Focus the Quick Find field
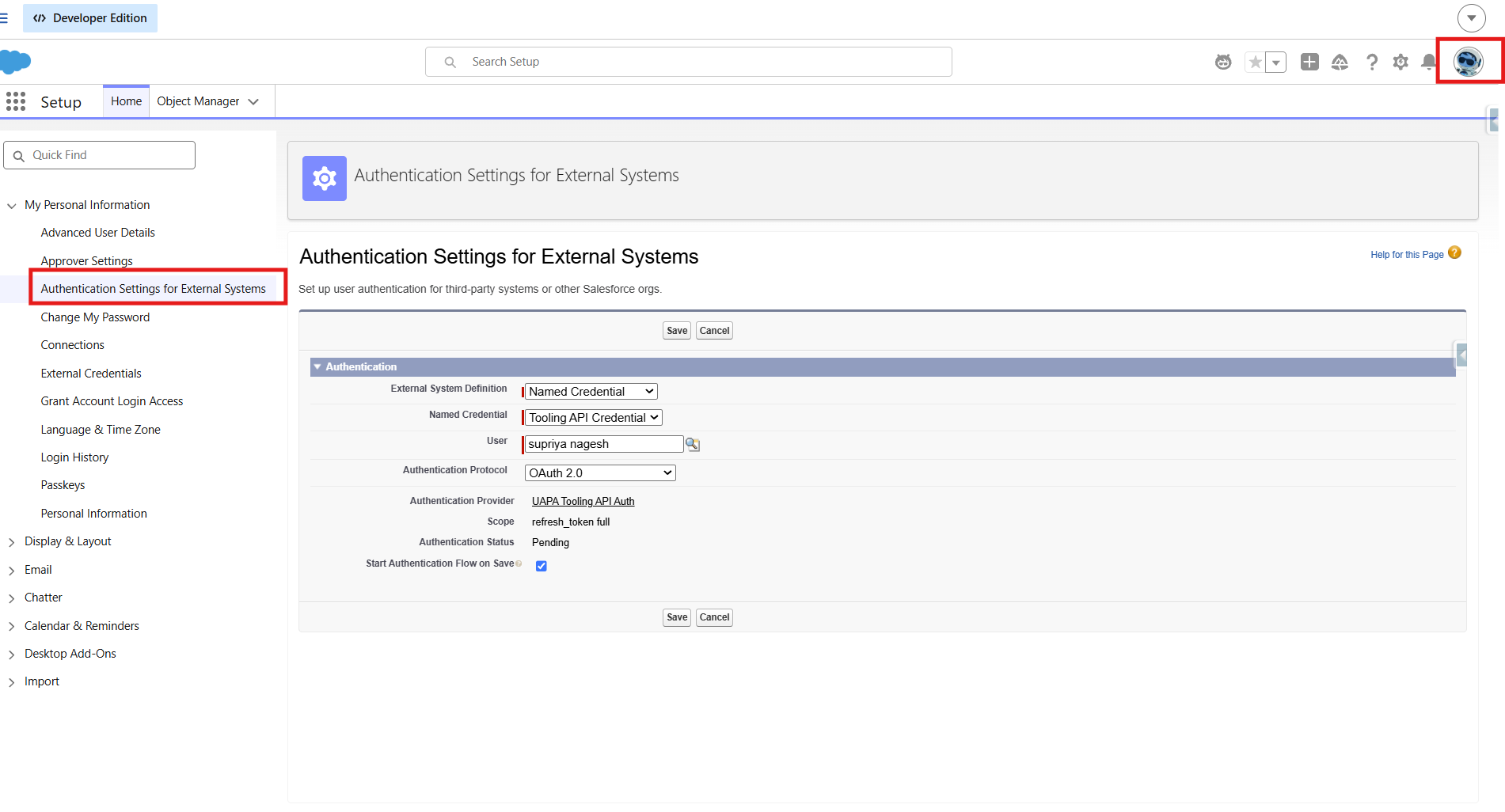1505x812 pixels. [x=100, y=155]
